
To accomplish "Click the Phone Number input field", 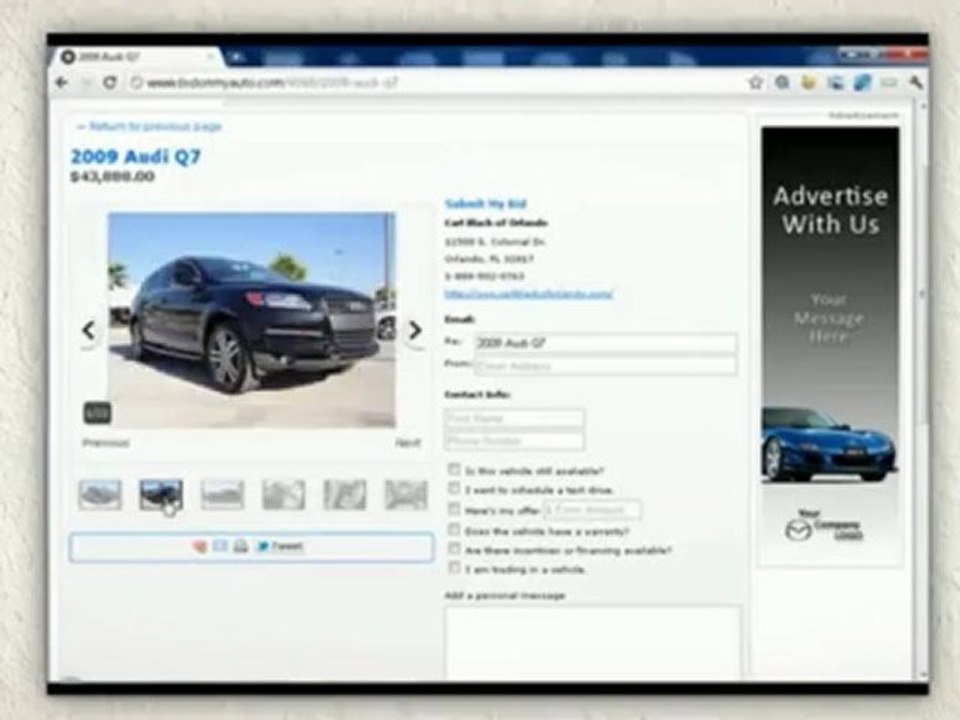I will (x=514, y=441).
